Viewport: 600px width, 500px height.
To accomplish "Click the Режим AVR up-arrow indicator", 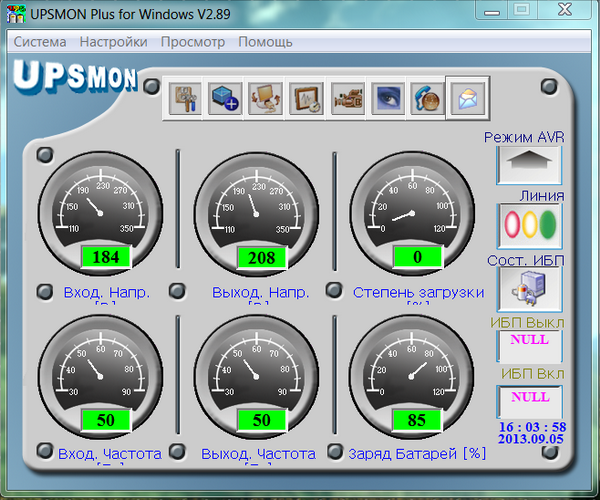I will (529, 165).
